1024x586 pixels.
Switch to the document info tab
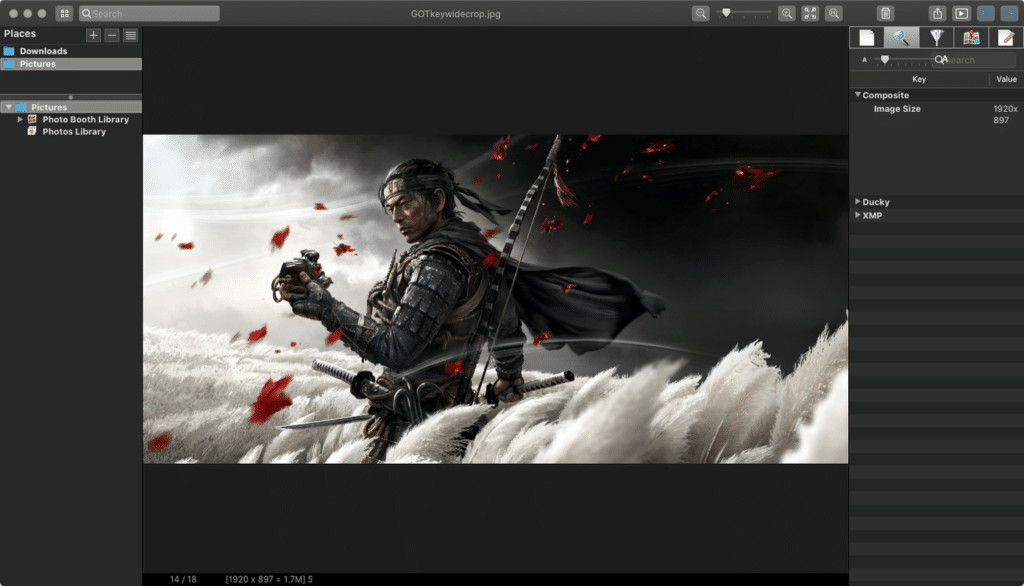(866, 37)
